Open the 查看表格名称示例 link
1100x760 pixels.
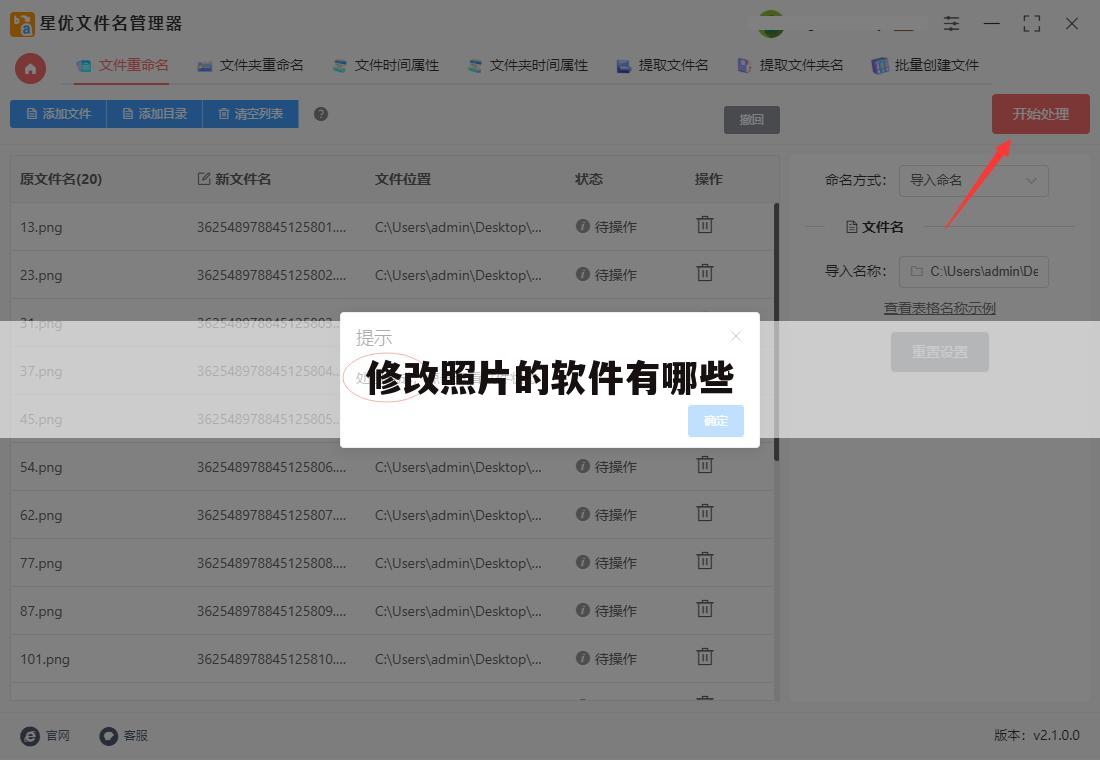(939, 308)
